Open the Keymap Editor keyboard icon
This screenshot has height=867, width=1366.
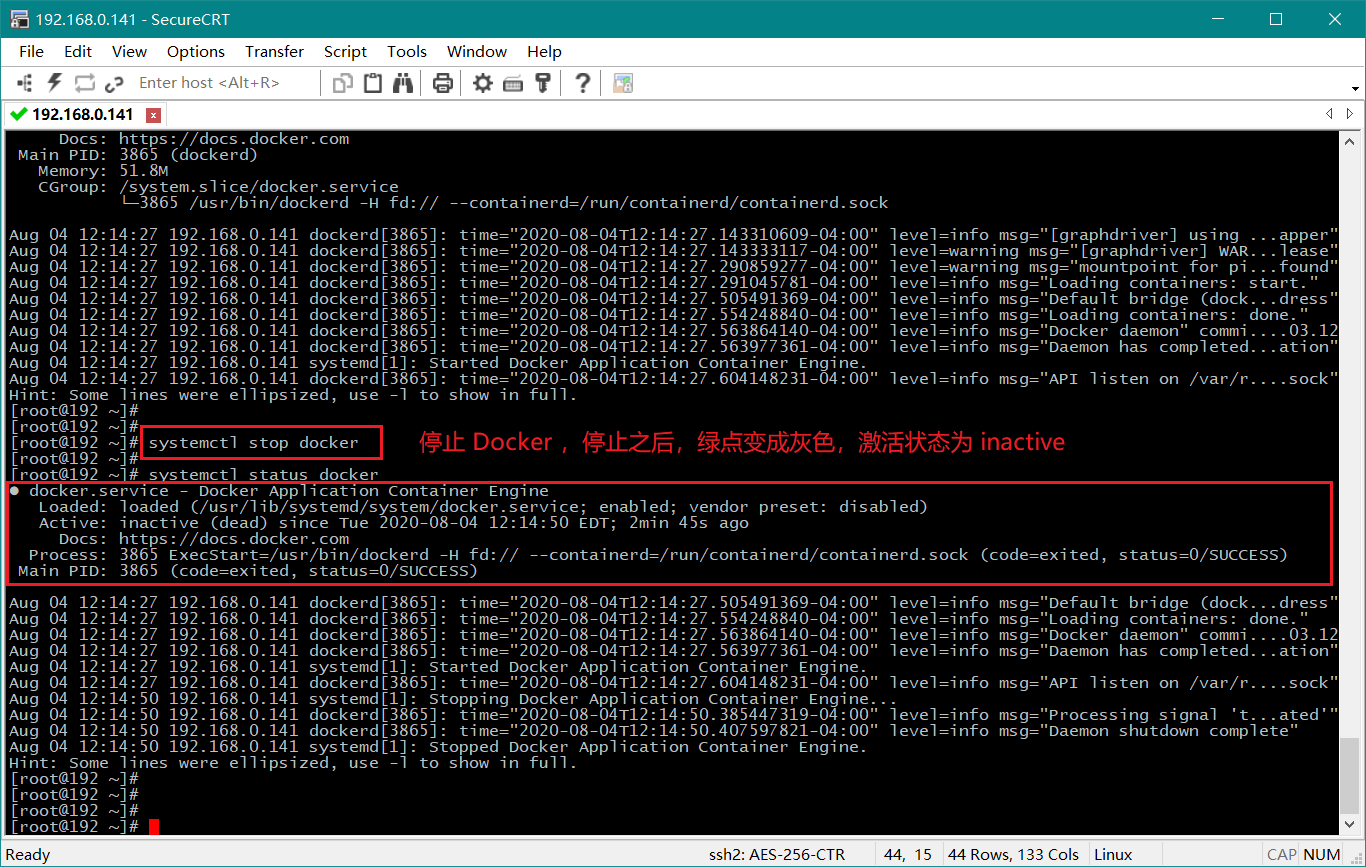(513, 83)
